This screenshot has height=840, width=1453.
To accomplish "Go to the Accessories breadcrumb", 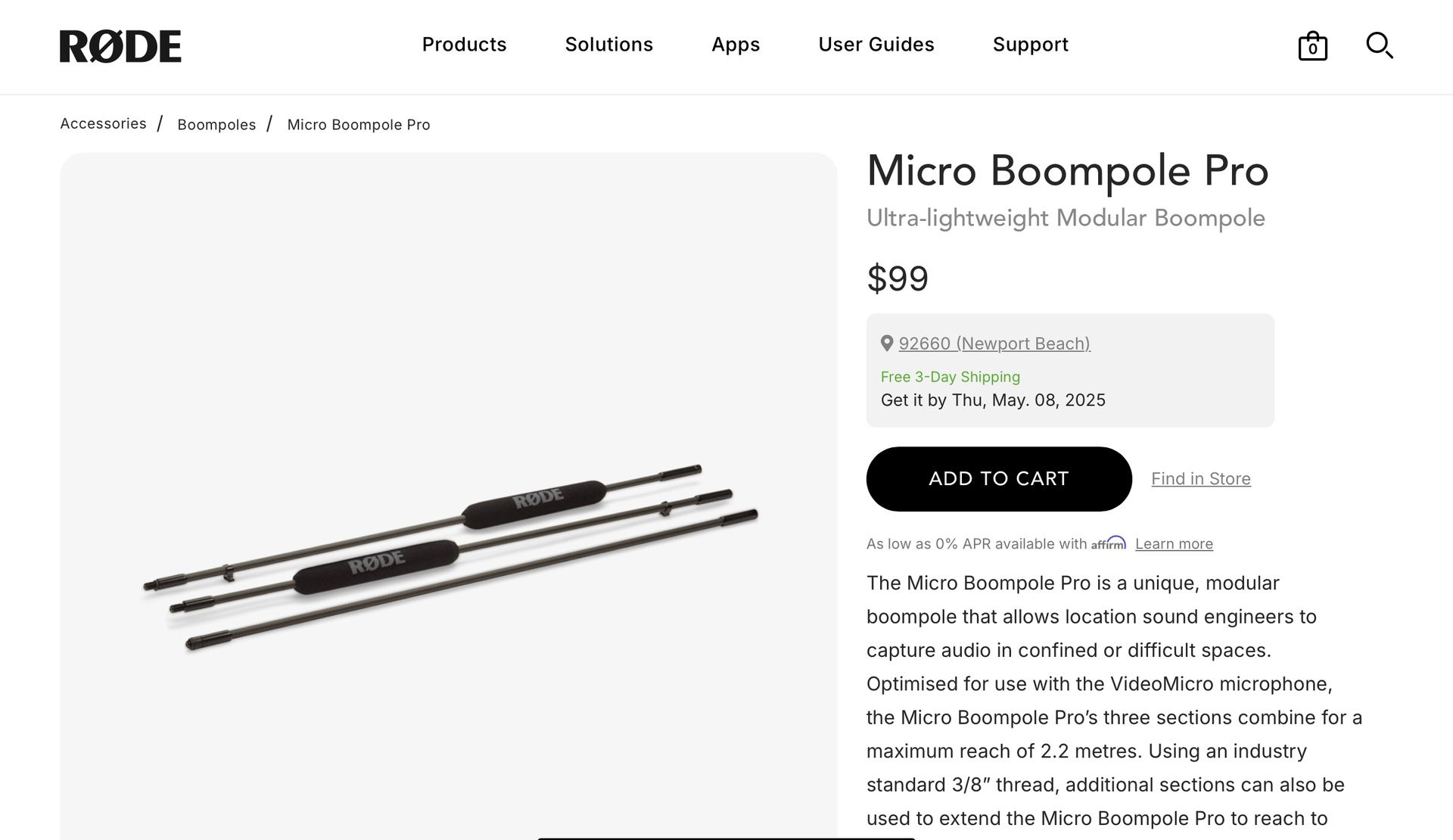I will [x=104, y=123].
